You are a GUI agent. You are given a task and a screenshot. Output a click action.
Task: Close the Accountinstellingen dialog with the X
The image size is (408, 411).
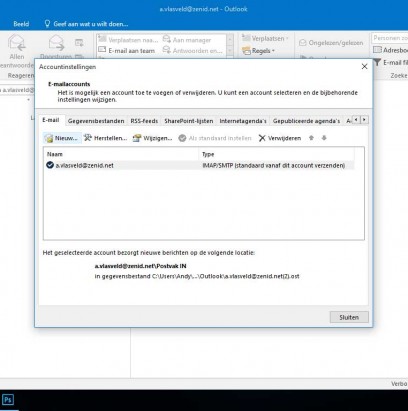click(364, 67)
